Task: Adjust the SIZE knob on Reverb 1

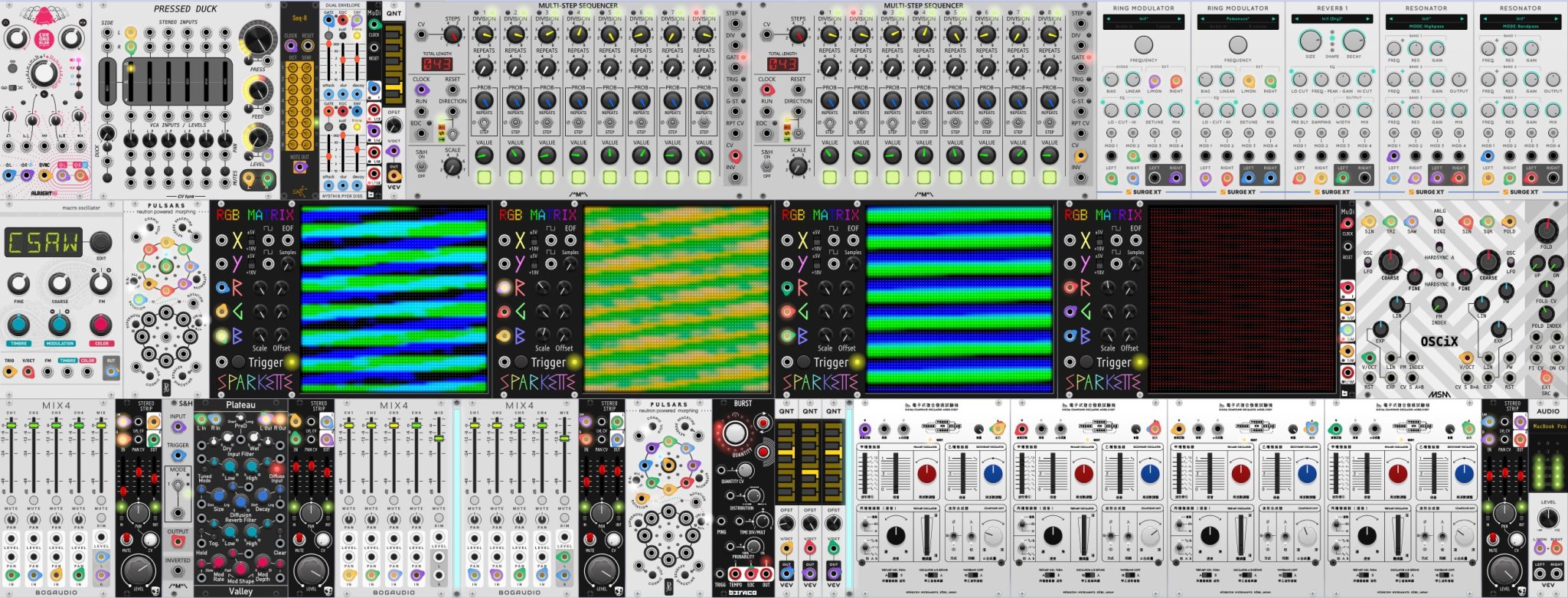Action: coord(1311,41)
